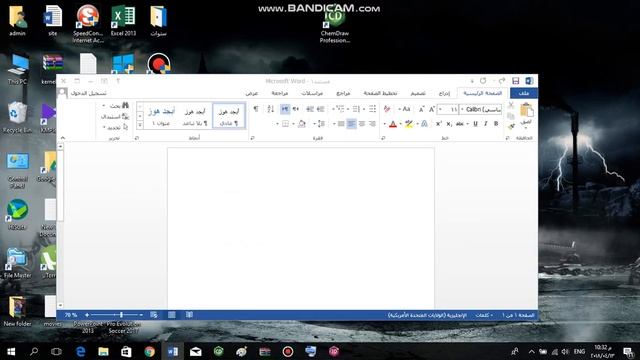
Task: Open the ملف (File) tab
Action: (x=524, y=93)
